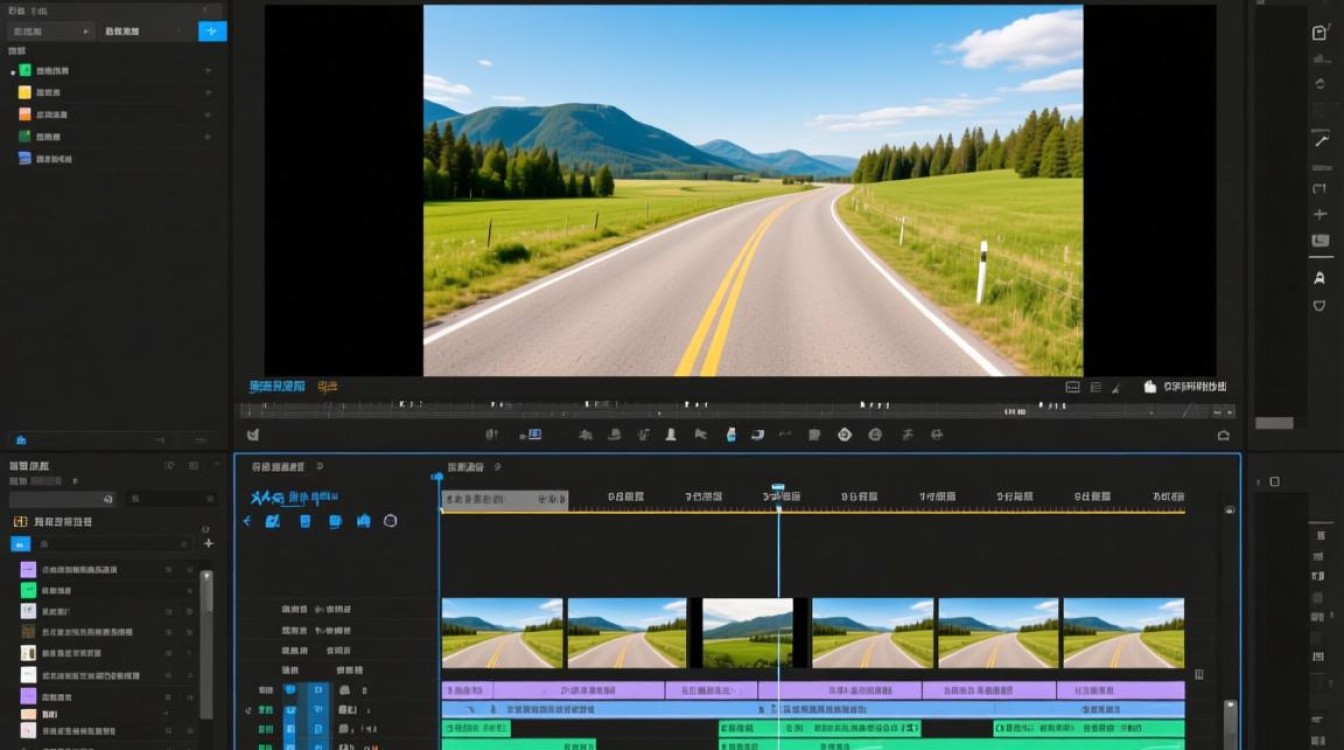The width and height of the screenshot is (1344, 750).
Task: Select the letter A text tool on right
Action: pyautogui.click(x=1320, y=278)
